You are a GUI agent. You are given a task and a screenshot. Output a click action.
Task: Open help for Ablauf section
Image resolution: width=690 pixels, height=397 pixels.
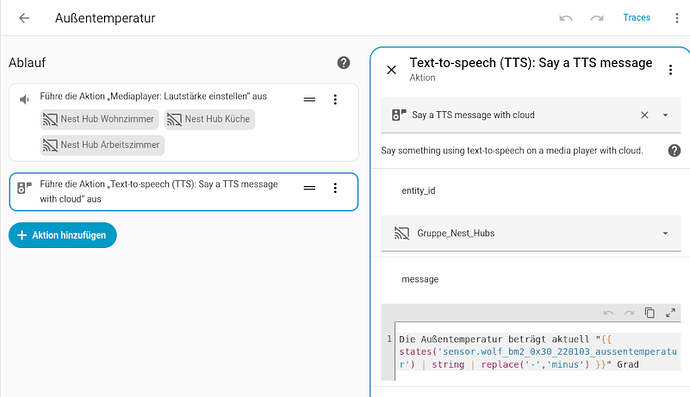[344, 62]
